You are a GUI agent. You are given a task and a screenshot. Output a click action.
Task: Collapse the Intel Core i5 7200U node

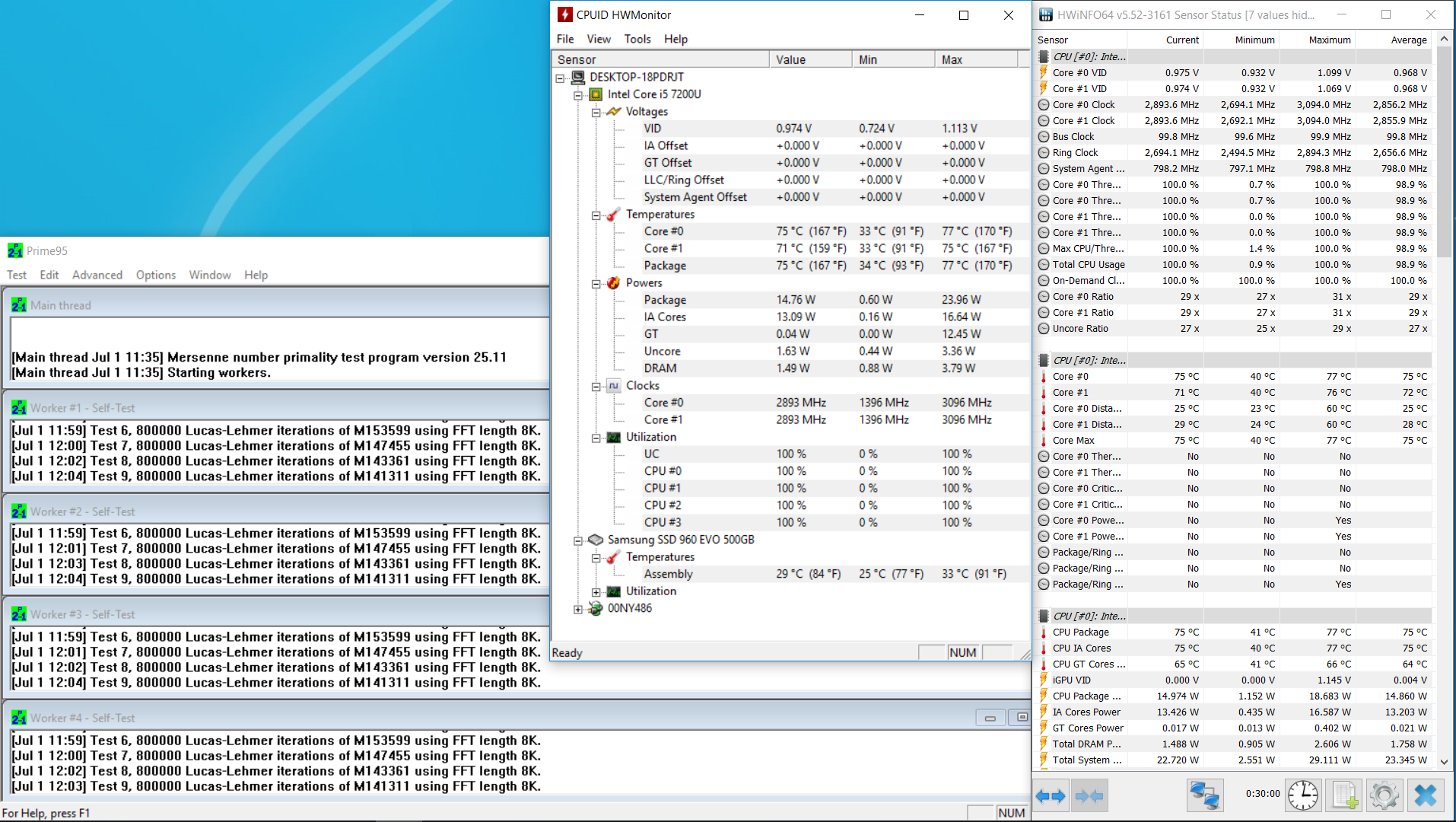578,95
